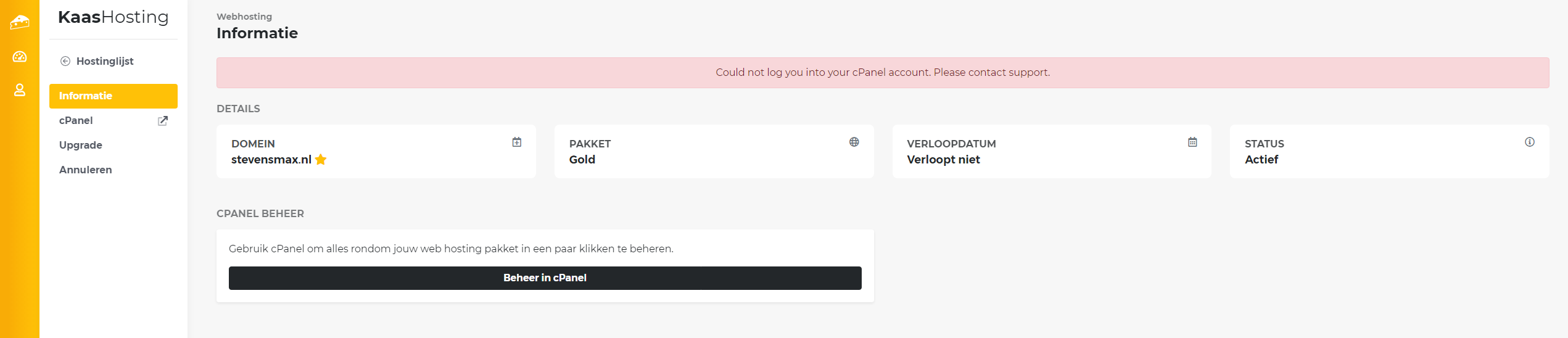The height and width of the screenshot is (338, 1568).
Task: Click the calendar-plus icon in the Domein card
Action: (517, 142)
